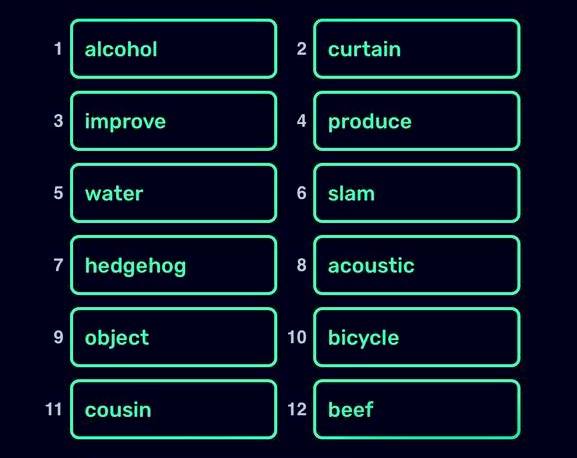The image size is (577, 458).
Task: Select the acoustic word field
Action: pos(417,265)
